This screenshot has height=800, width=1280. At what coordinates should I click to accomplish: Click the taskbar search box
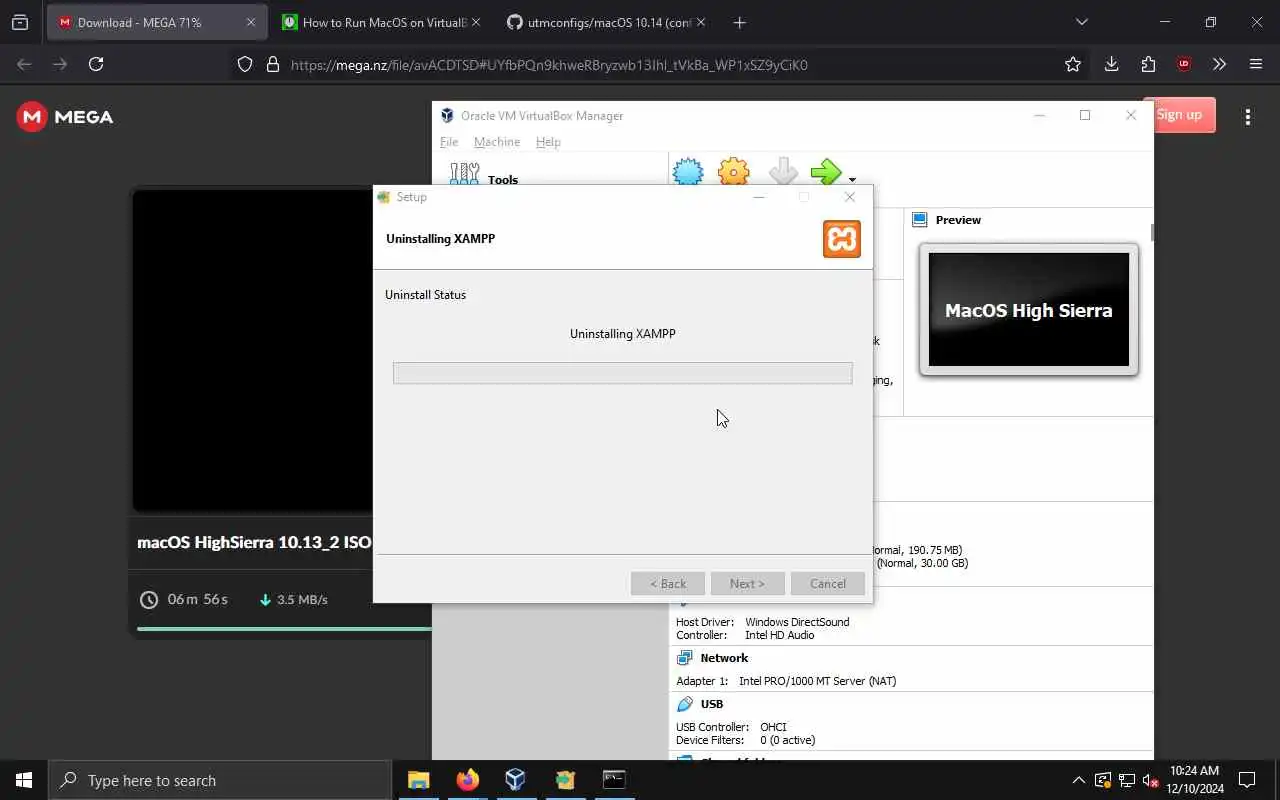coord(220,780)
